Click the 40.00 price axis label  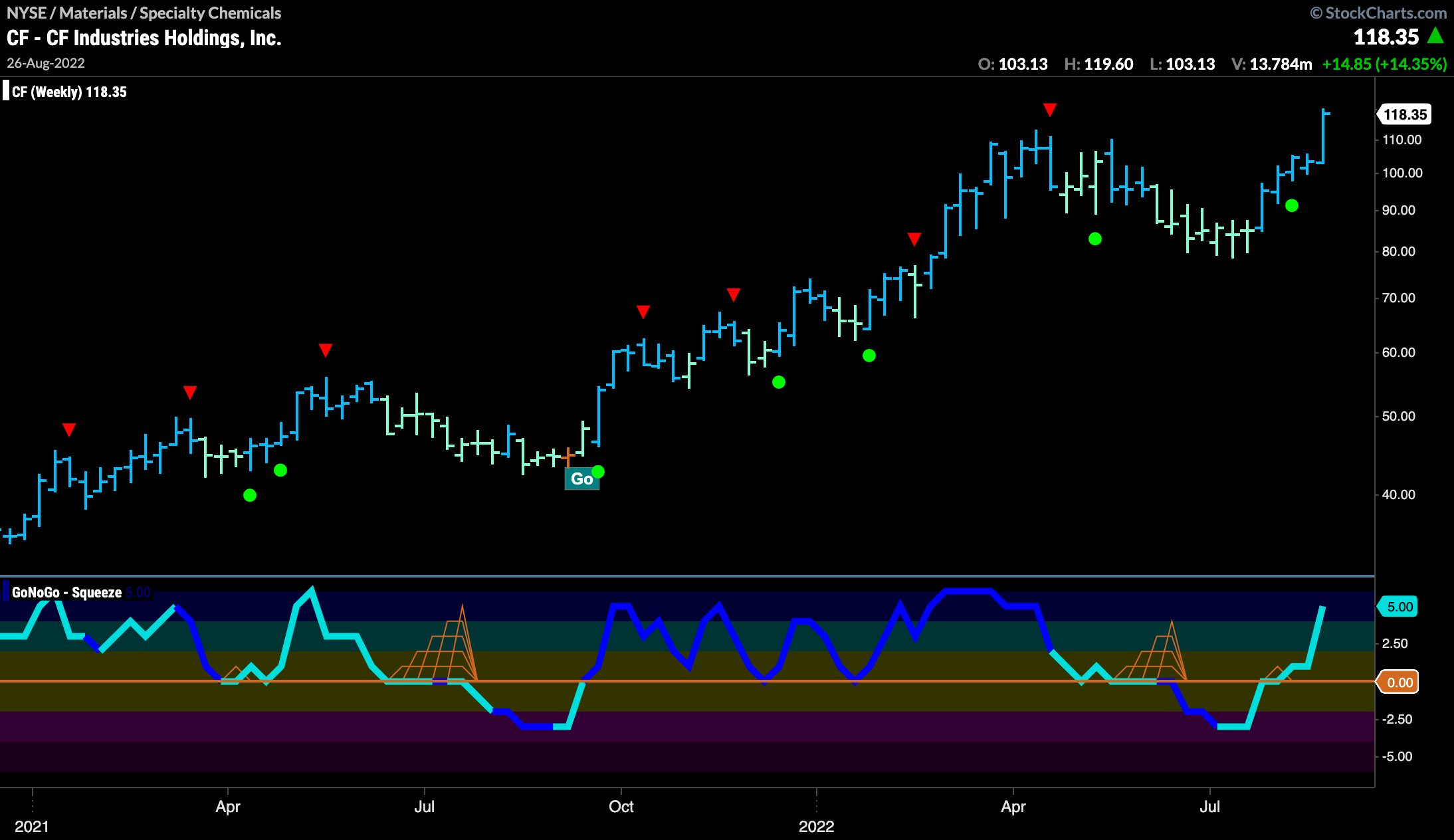(x=1399, y=495)
